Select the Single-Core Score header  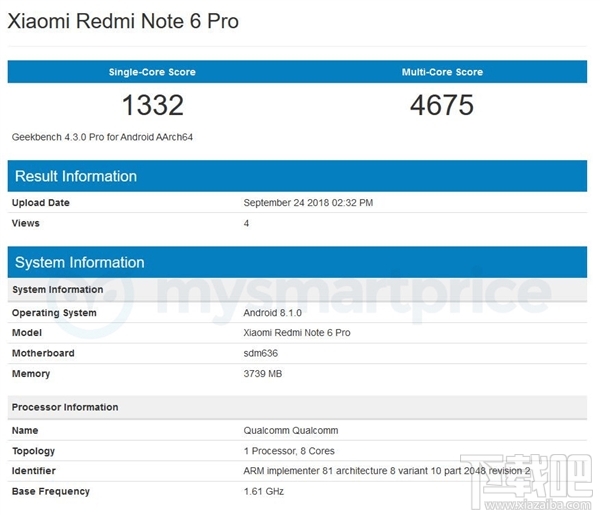(152, 72)
